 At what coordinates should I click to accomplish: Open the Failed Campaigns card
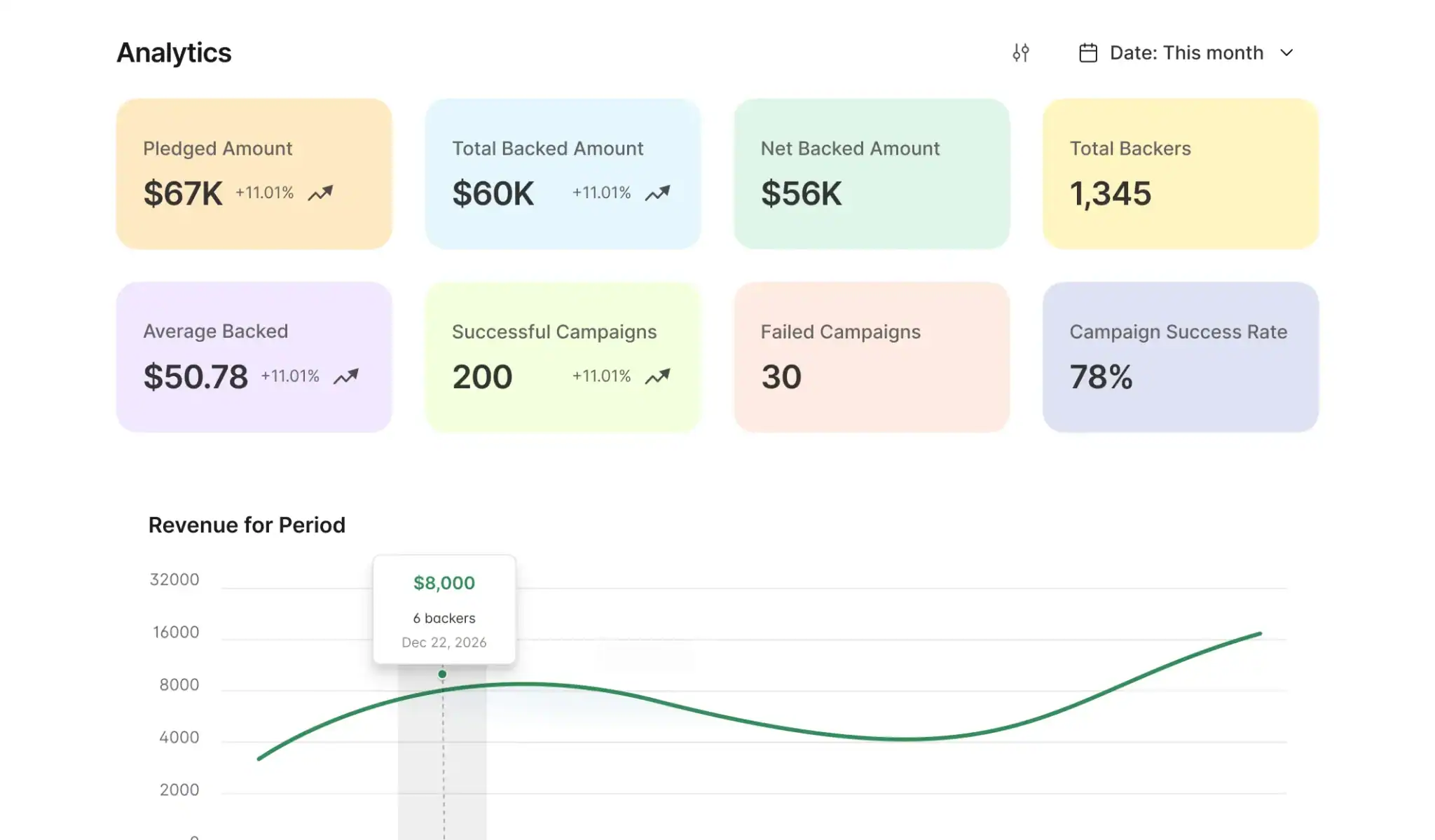(x=872, y=357)
